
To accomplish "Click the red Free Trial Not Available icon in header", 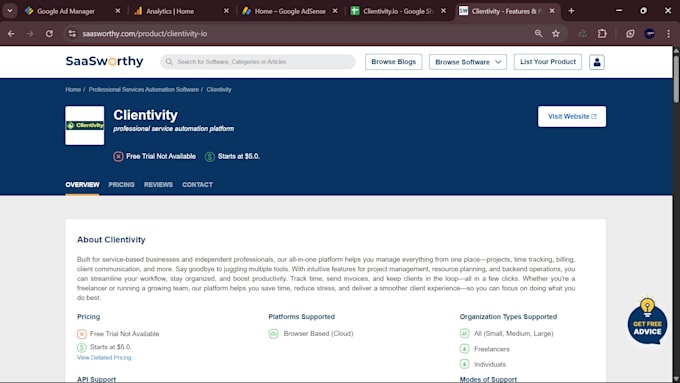I will point(118,157).
